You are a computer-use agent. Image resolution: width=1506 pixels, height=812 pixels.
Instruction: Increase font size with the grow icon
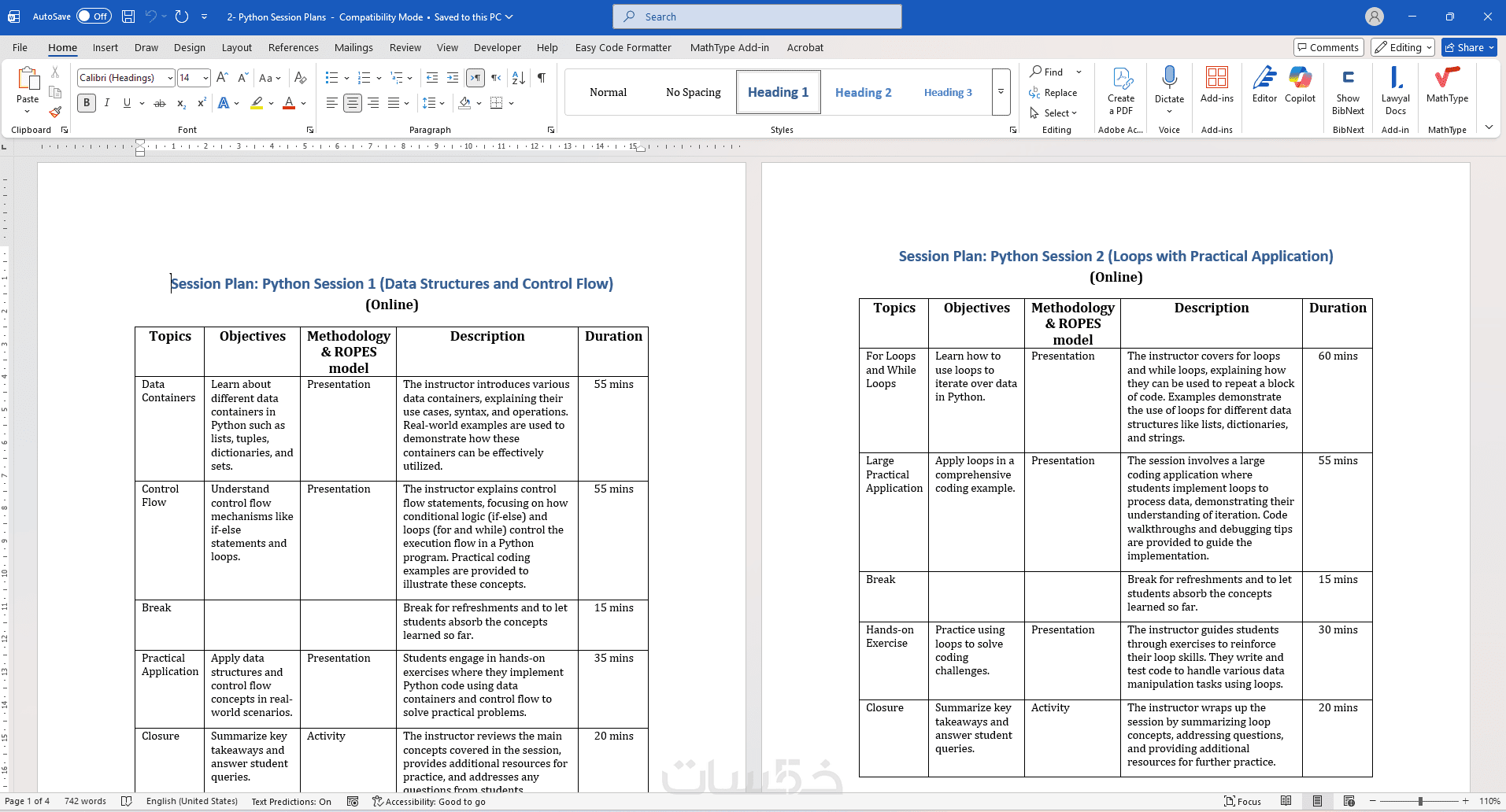click(x=222, y=77)
